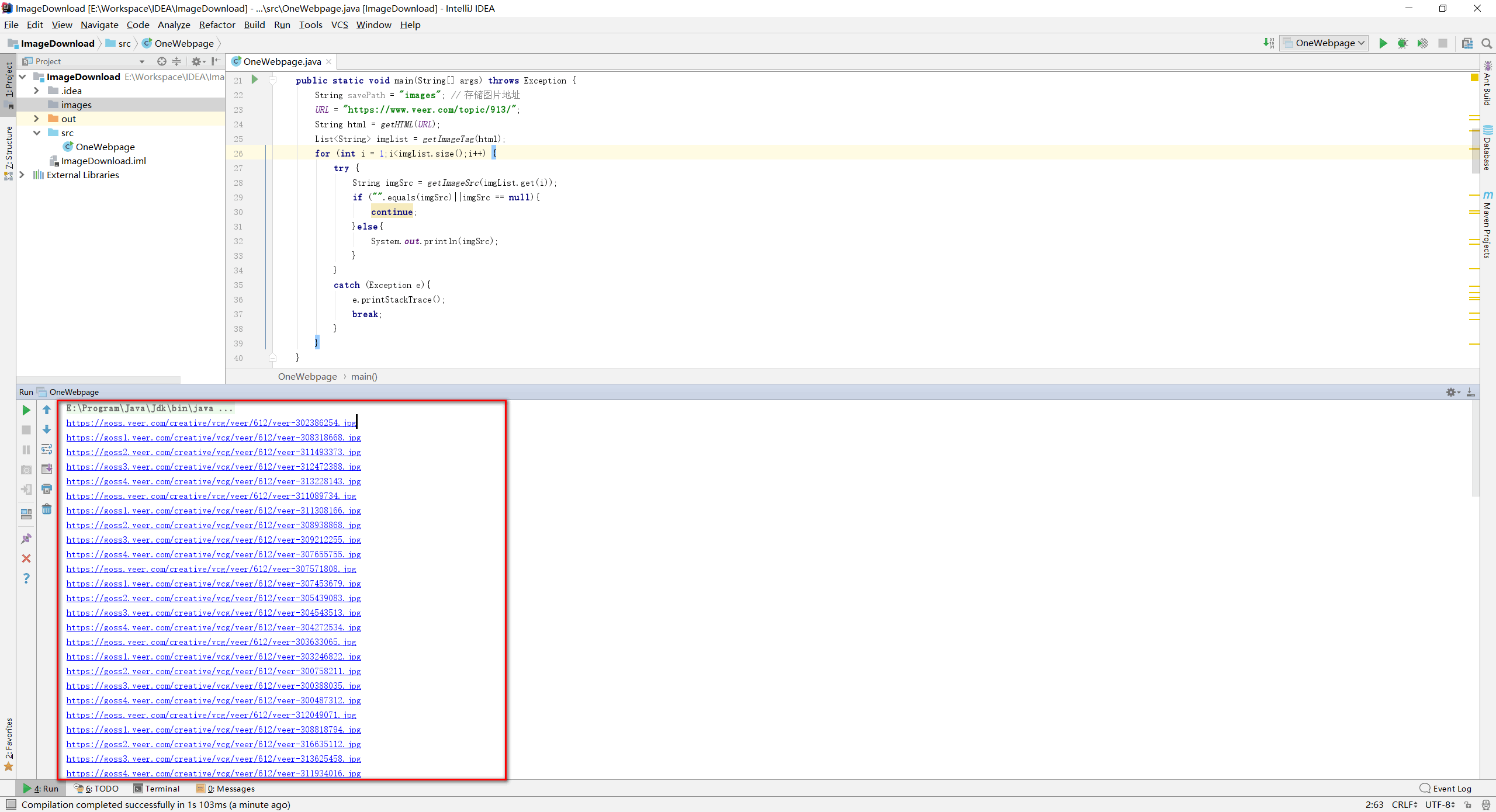Image resolution: width=1496 pixels, height=812 pixels.
Task: Collapse the src folder
Action: (x=36, y=133)
